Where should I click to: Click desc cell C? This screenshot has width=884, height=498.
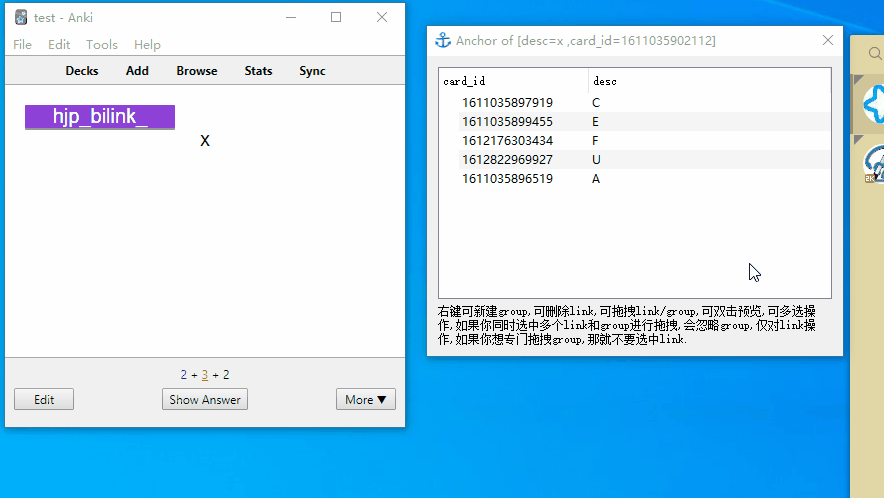pos(596,103)
